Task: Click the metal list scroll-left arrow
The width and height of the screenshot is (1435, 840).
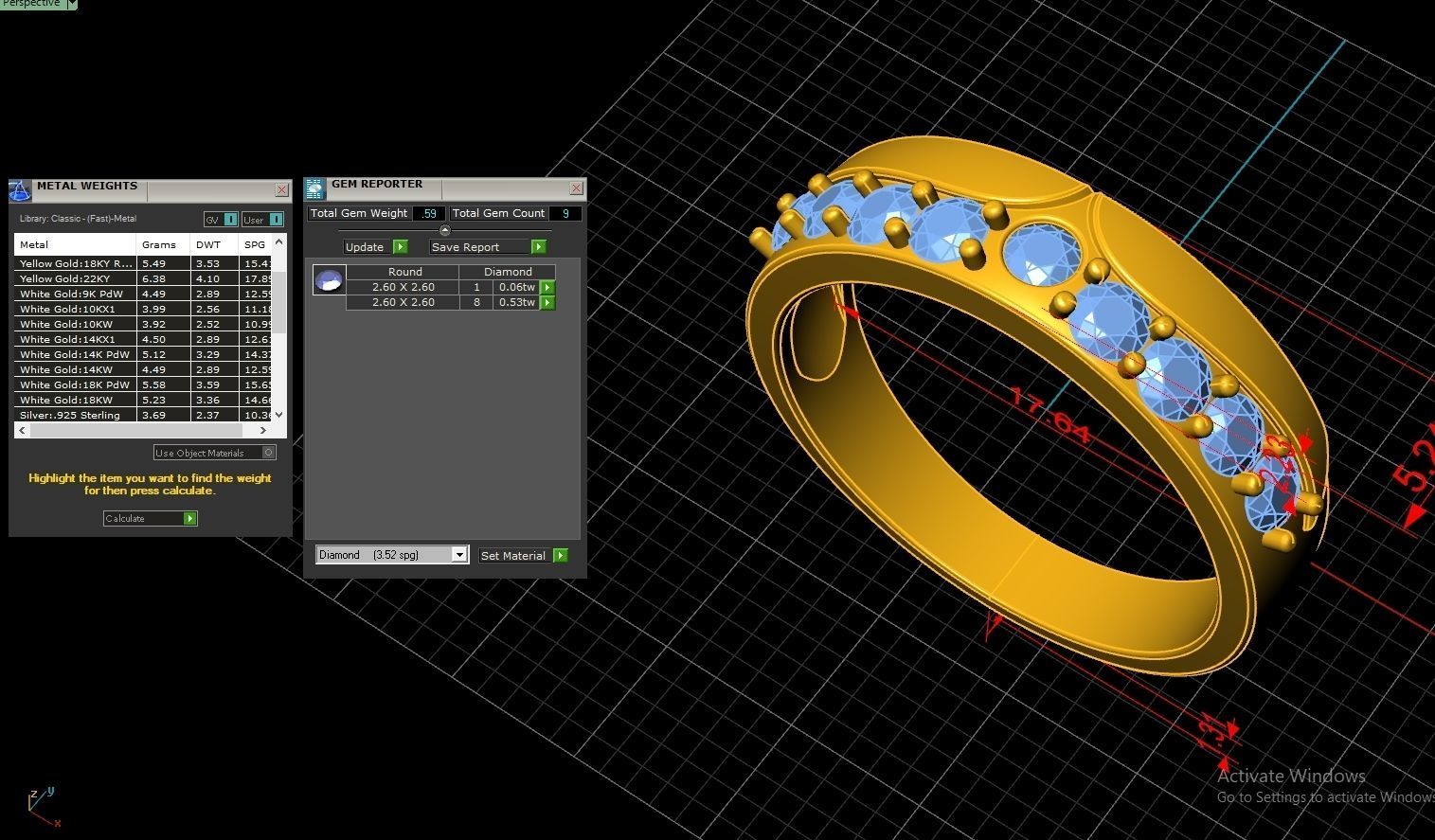Action: point(22,430)
